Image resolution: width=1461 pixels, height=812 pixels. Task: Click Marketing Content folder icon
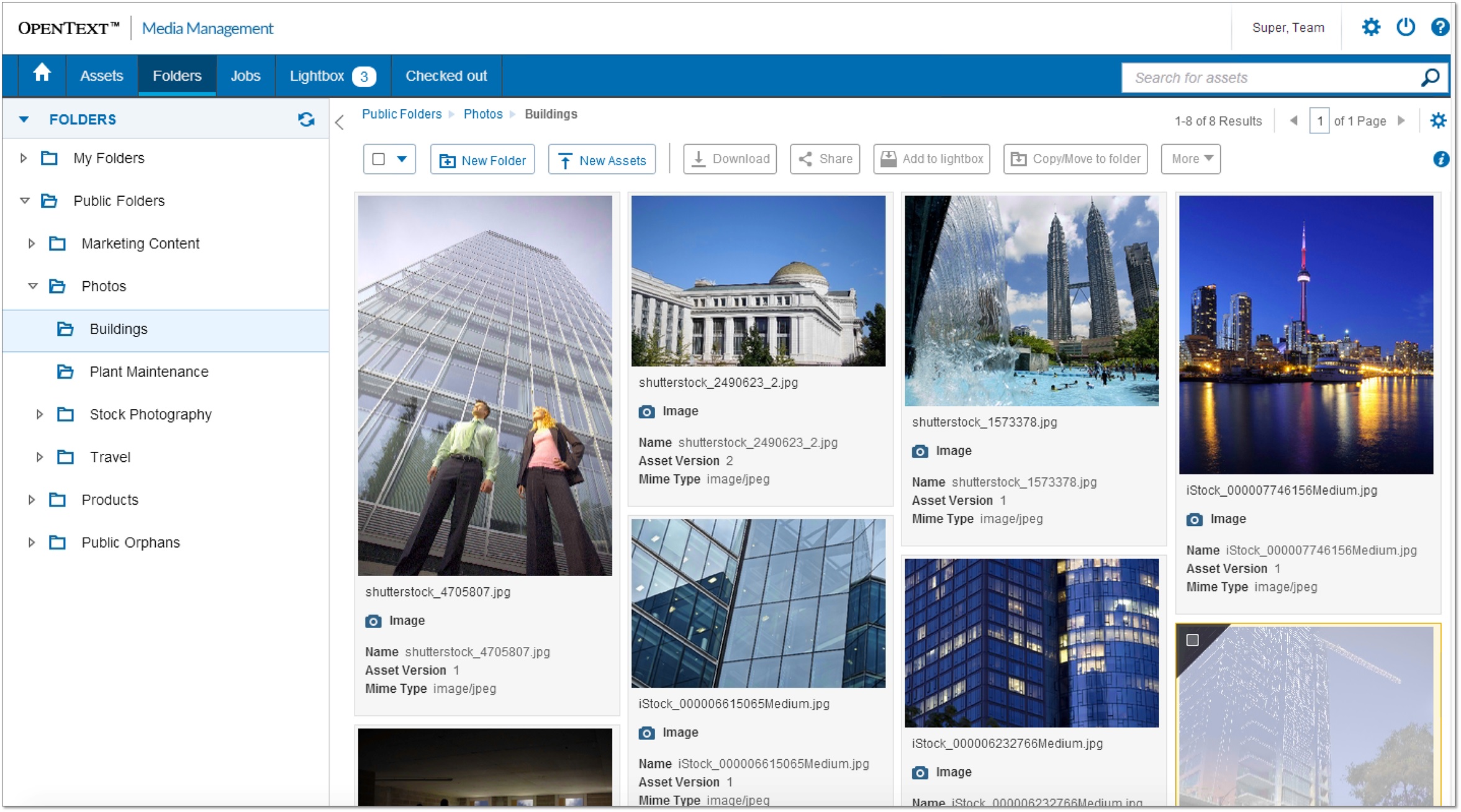57,243
